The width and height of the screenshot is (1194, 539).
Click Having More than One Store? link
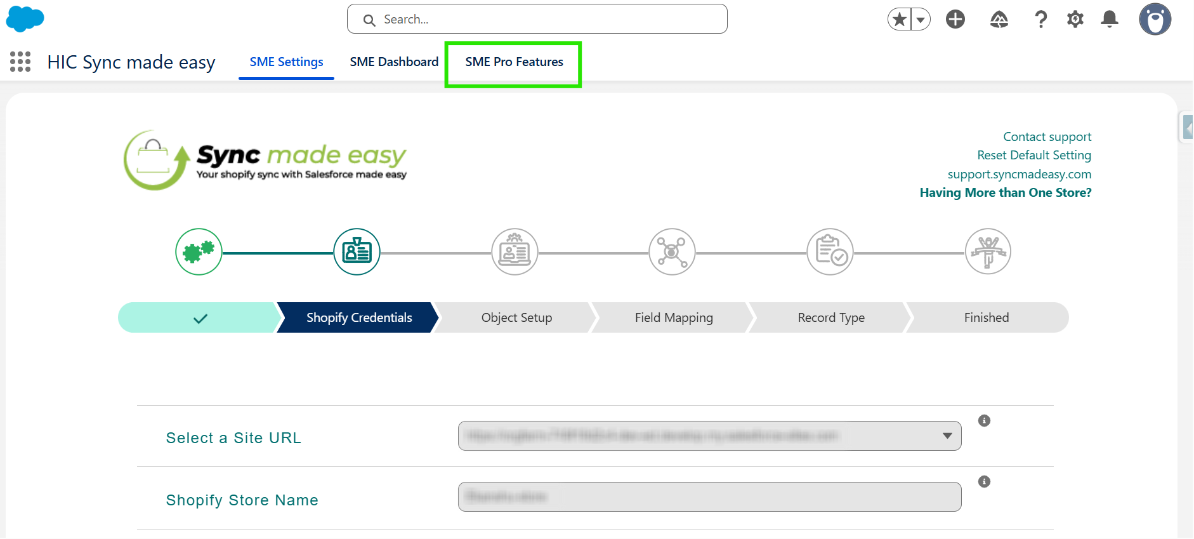click(1006, 193)
